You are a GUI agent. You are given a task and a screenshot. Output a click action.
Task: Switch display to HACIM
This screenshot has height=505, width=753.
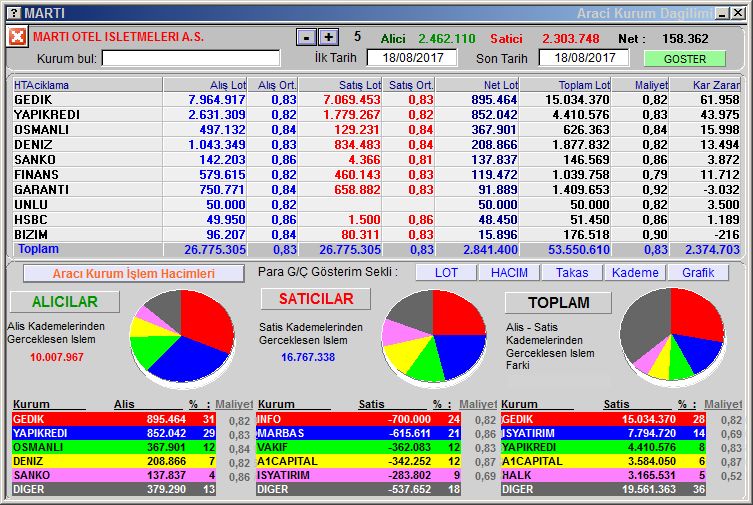[x=509, y=273]
